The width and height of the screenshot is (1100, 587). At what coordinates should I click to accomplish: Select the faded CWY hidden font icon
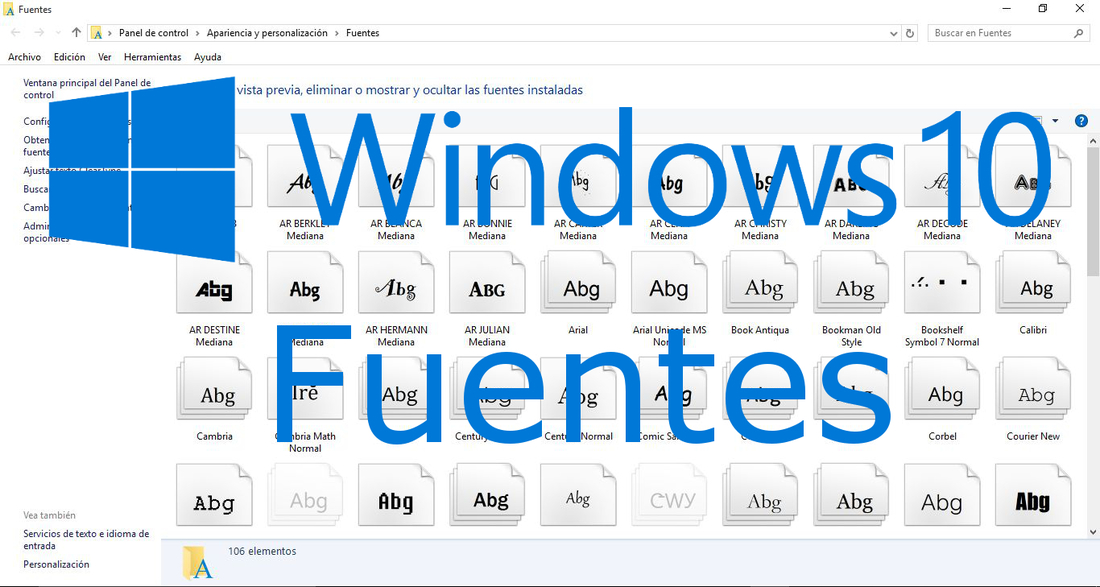click(x=669, y=495)
